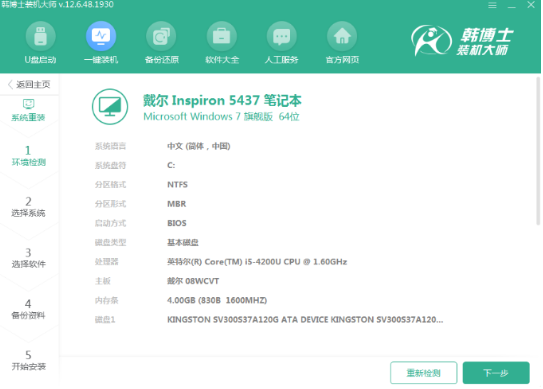Click the 重新检测 re-detect button
This screenshot has width=543, height=389.
[x=423, y=373]
